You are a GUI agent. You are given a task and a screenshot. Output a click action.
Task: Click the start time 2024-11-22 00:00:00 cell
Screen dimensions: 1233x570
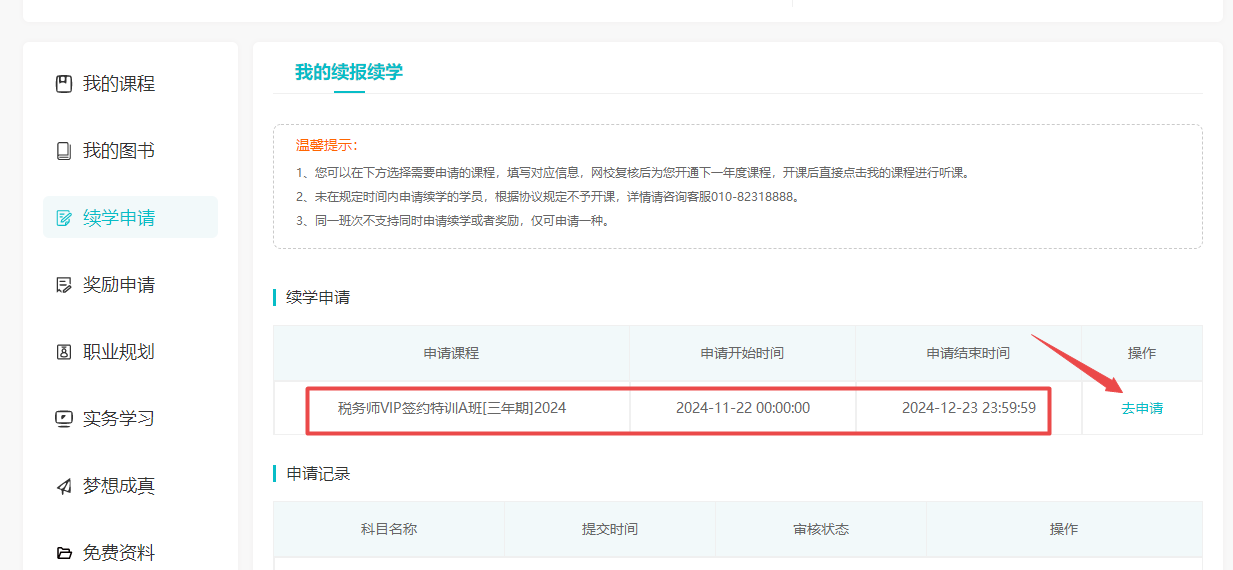click(x=742, y=408)
